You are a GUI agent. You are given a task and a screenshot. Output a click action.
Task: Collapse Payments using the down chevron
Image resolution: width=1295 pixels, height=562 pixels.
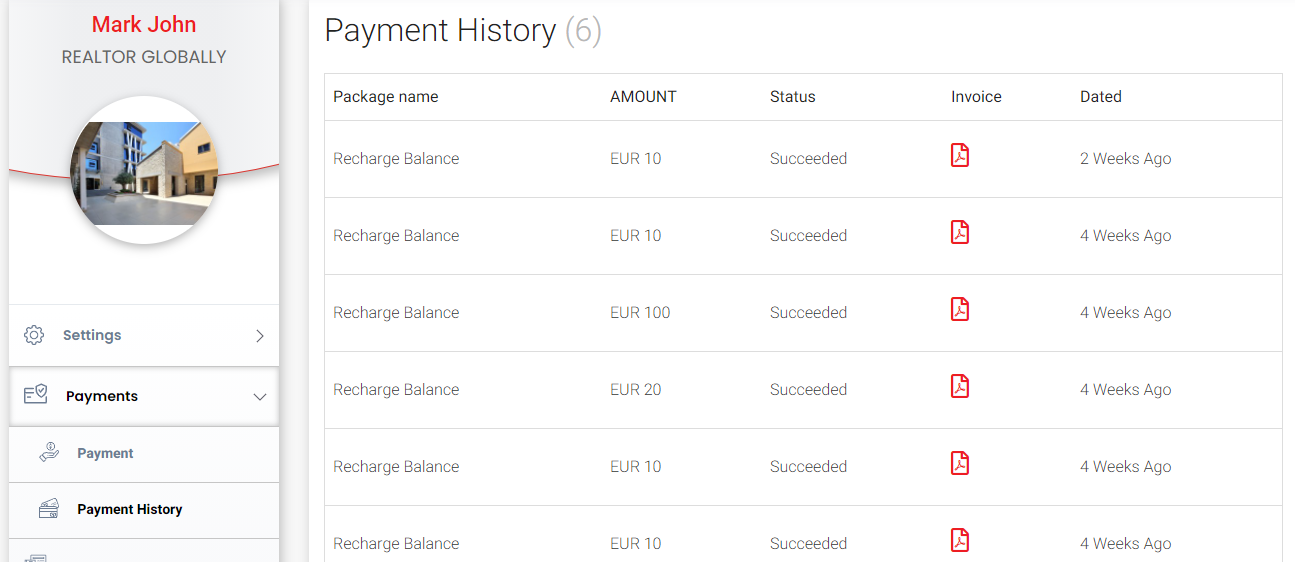point(260,397)
